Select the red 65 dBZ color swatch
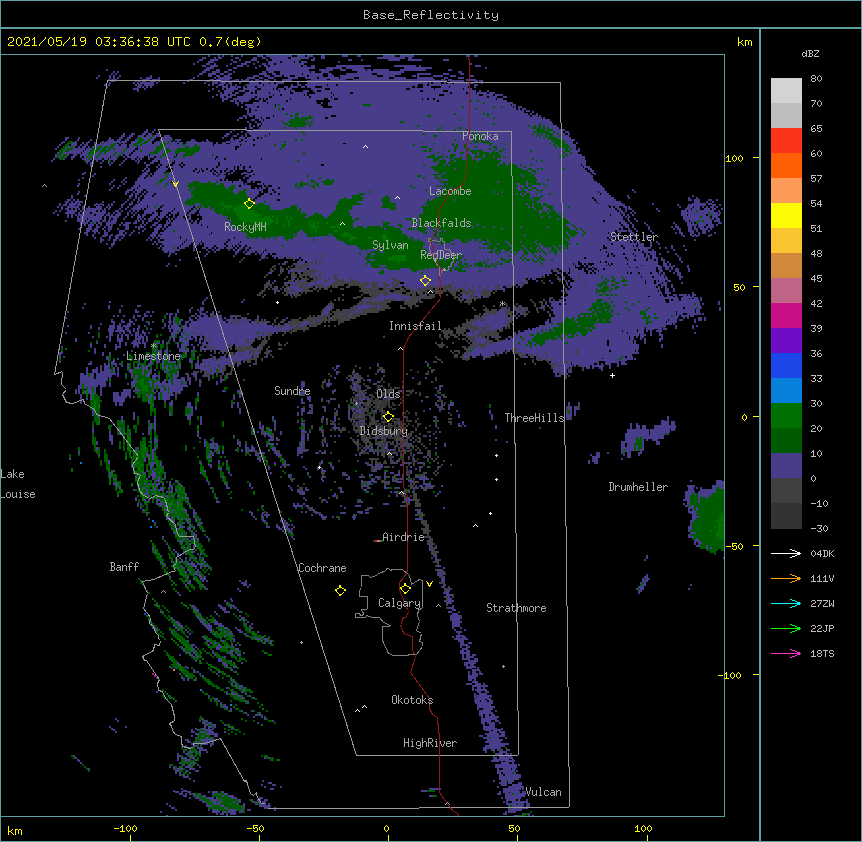The height and width of the screenshot is (842, 862). coord(786,141)
